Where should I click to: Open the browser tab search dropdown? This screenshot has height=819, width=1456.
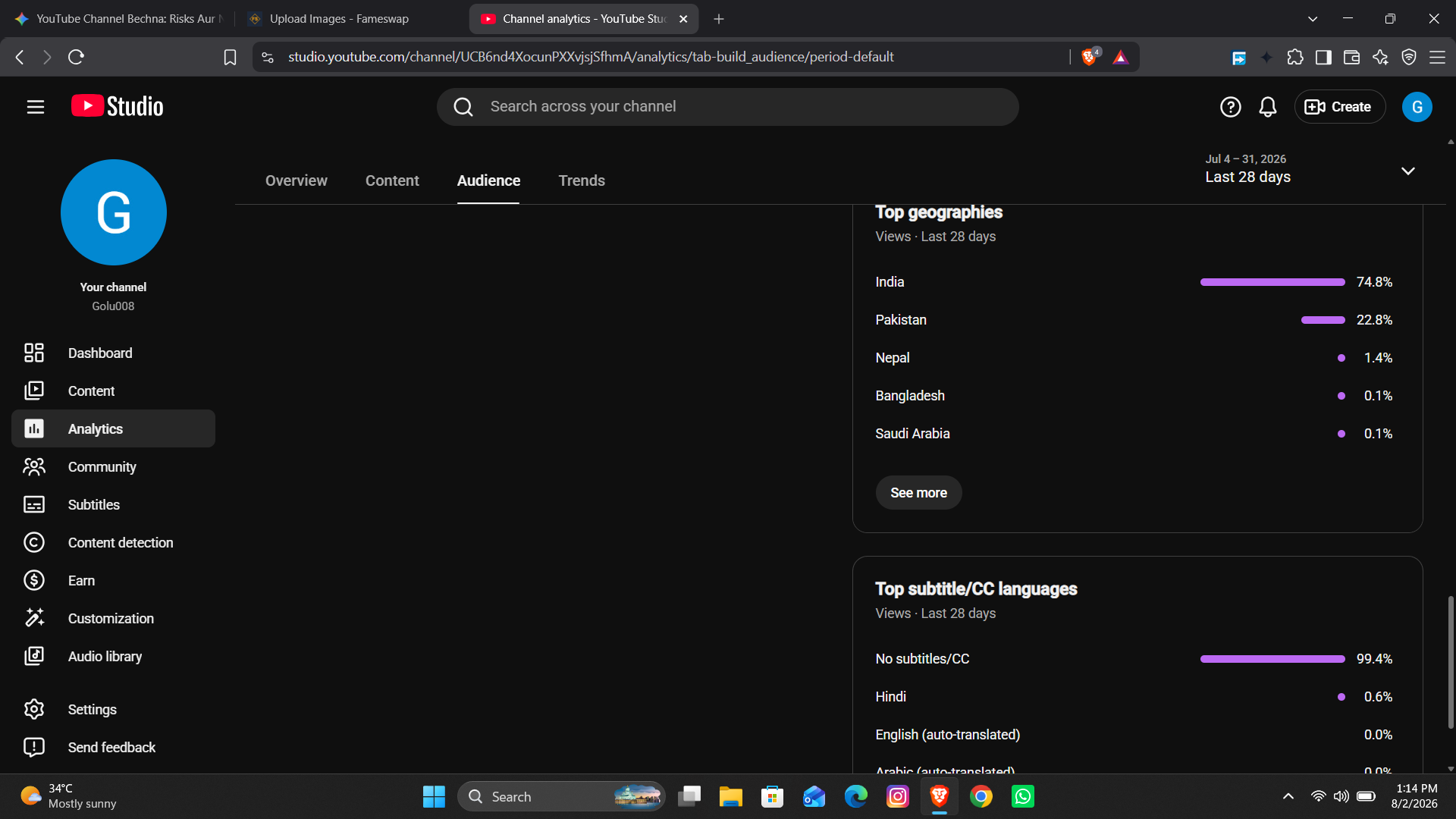pos(1313,19)
